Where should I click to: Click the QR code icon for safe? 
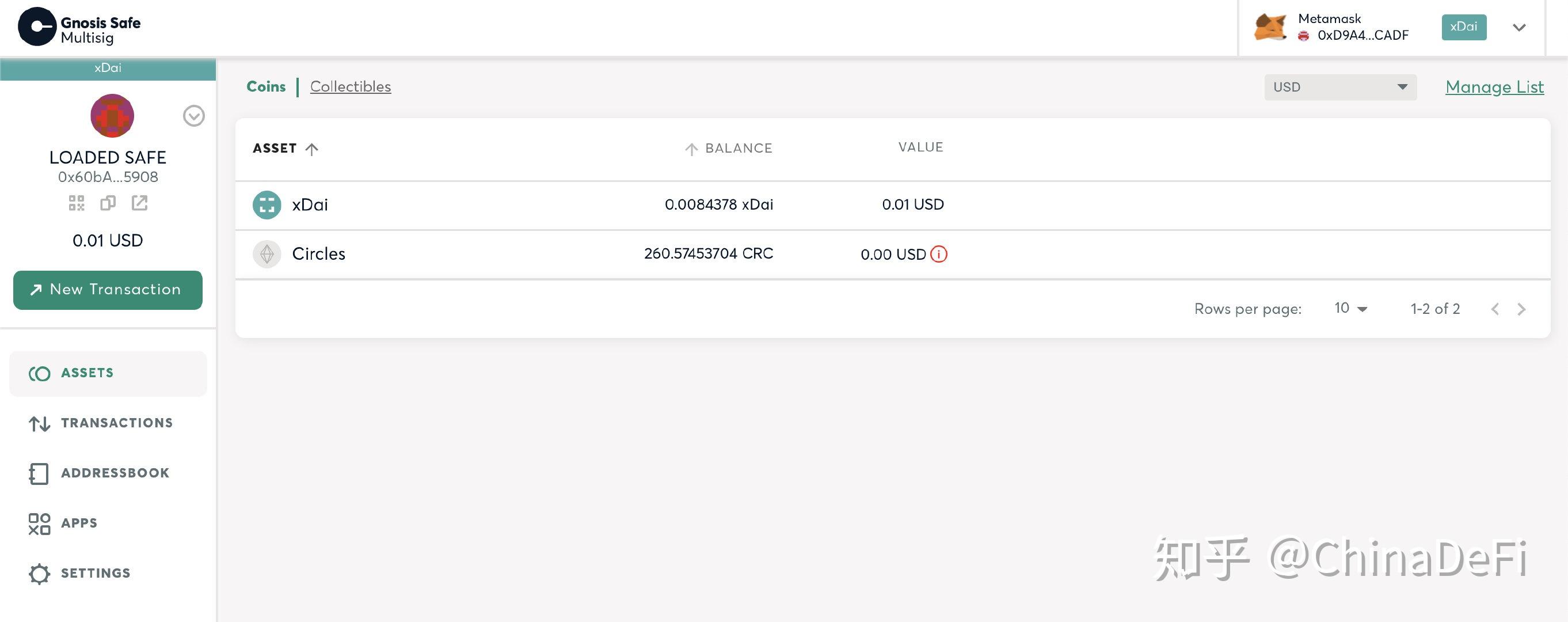76,202
